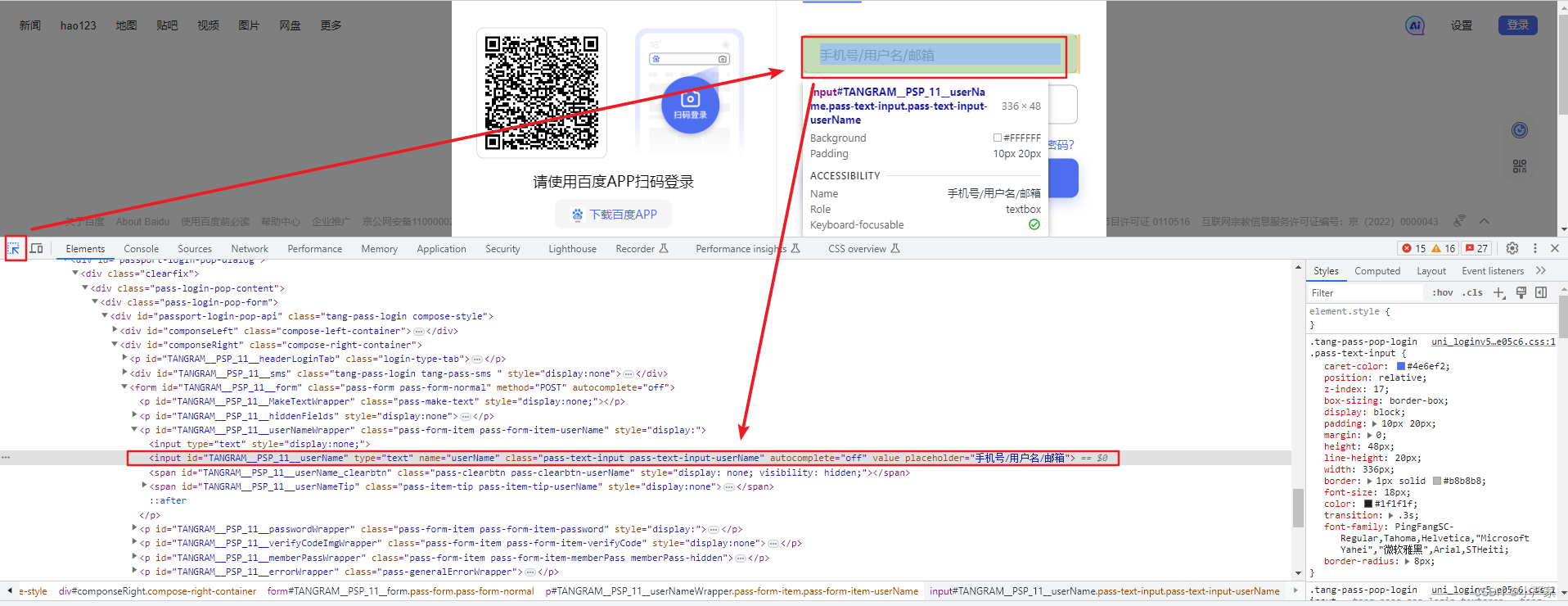Viewport: 1568px width, 606px height.
Task: Expand the headerLoginTab p node
Action: click(124, 359)
